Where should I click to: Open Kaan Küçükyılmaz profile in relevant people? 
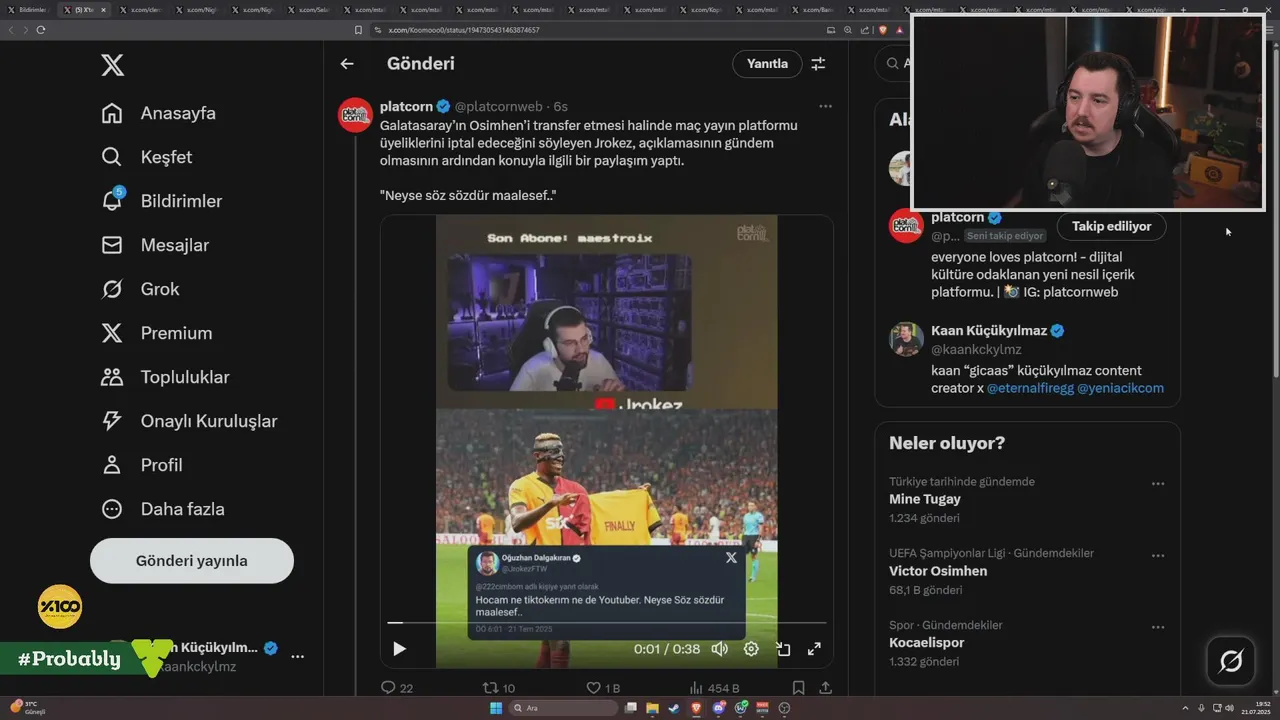coord(989,331)
